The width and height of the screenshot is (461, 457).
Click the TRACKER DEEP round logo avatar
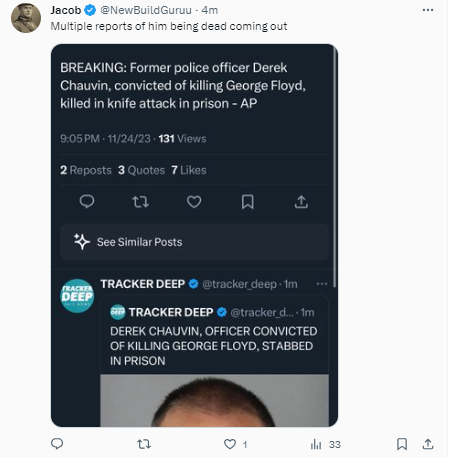77,296
